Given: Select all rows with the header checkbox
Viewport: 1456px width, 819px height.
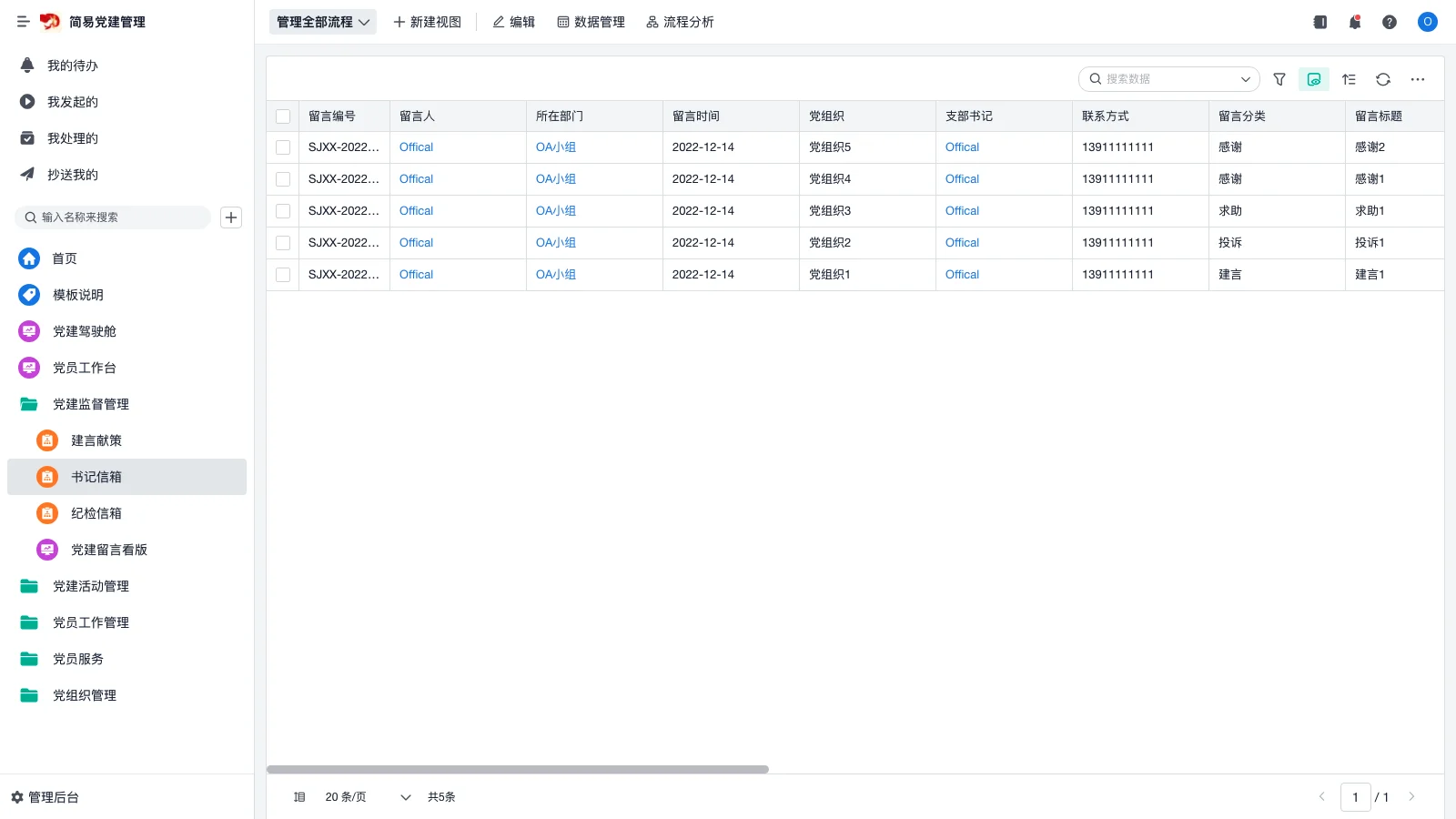Looking at the screenshot, I should 283,116.
